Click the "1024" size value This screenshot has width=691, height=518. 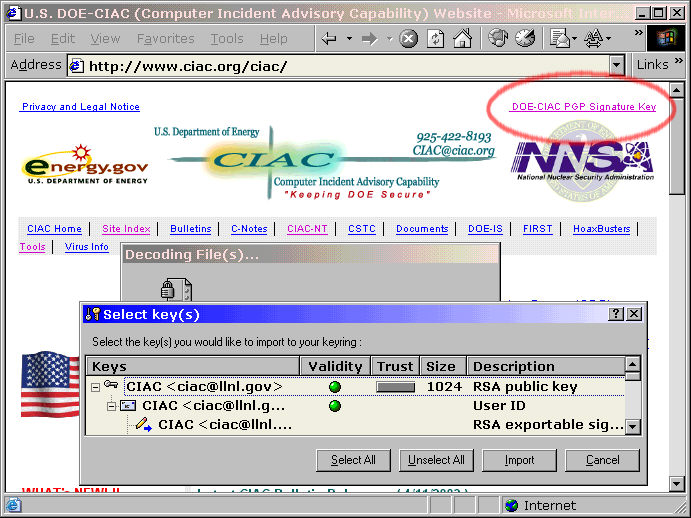point(444,387)
